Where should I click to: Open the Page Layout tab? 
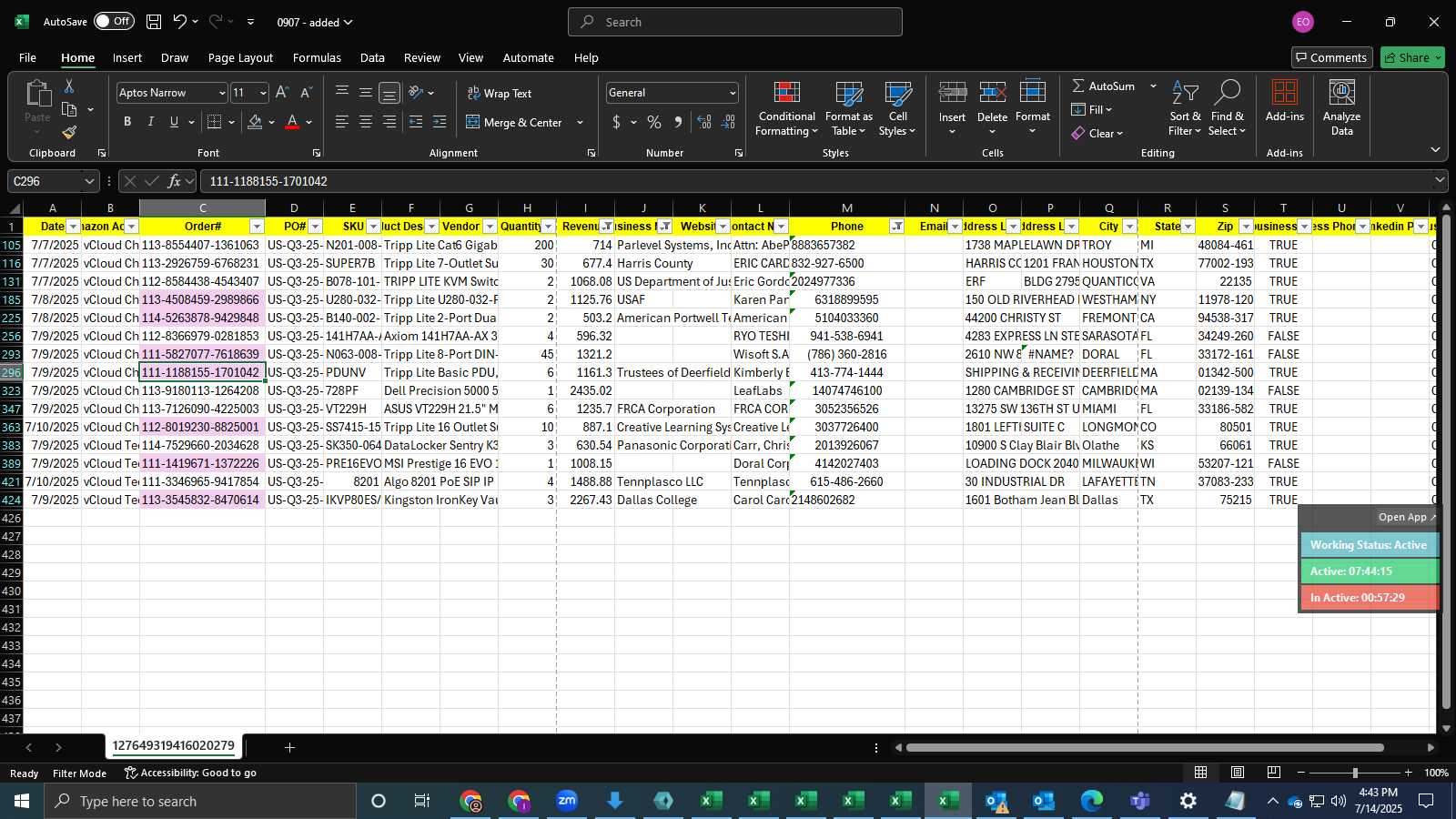240,57
